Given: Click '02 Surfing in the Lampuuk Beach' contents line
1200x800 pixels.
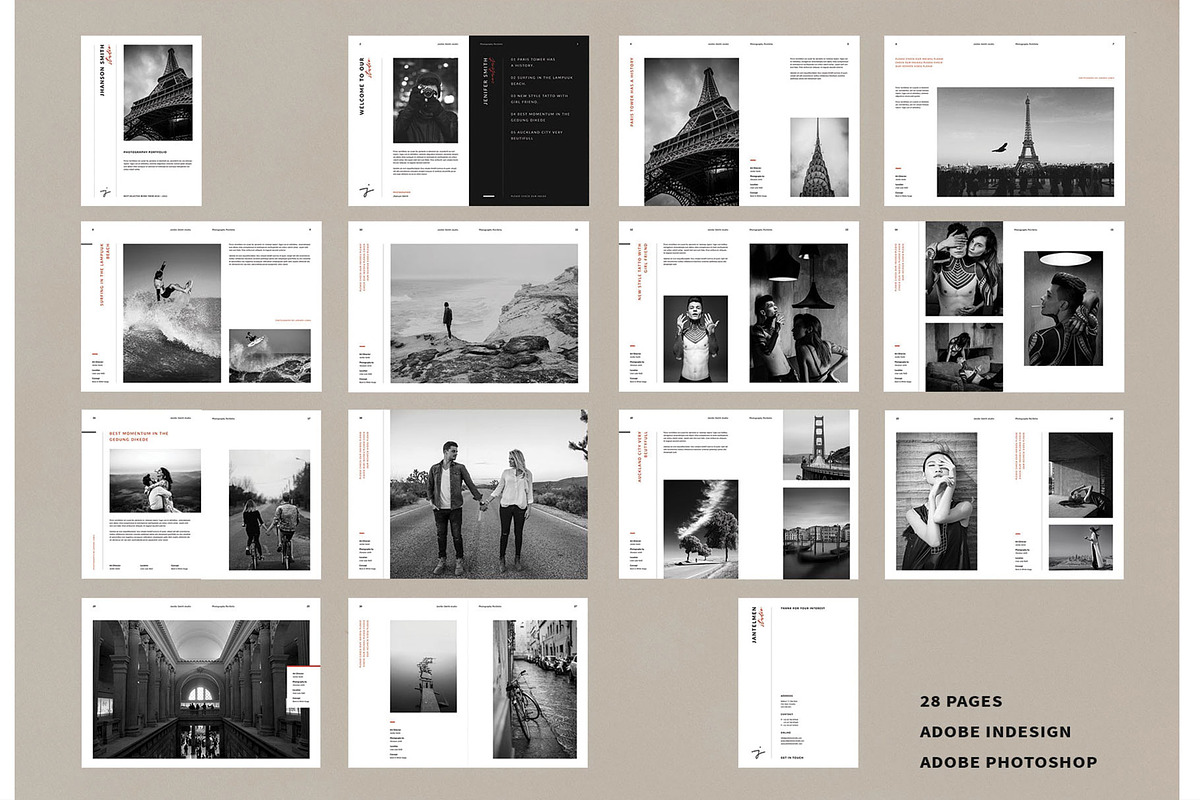Looking at the screenshot, I should pyautogui.click(x=542, y=79).
